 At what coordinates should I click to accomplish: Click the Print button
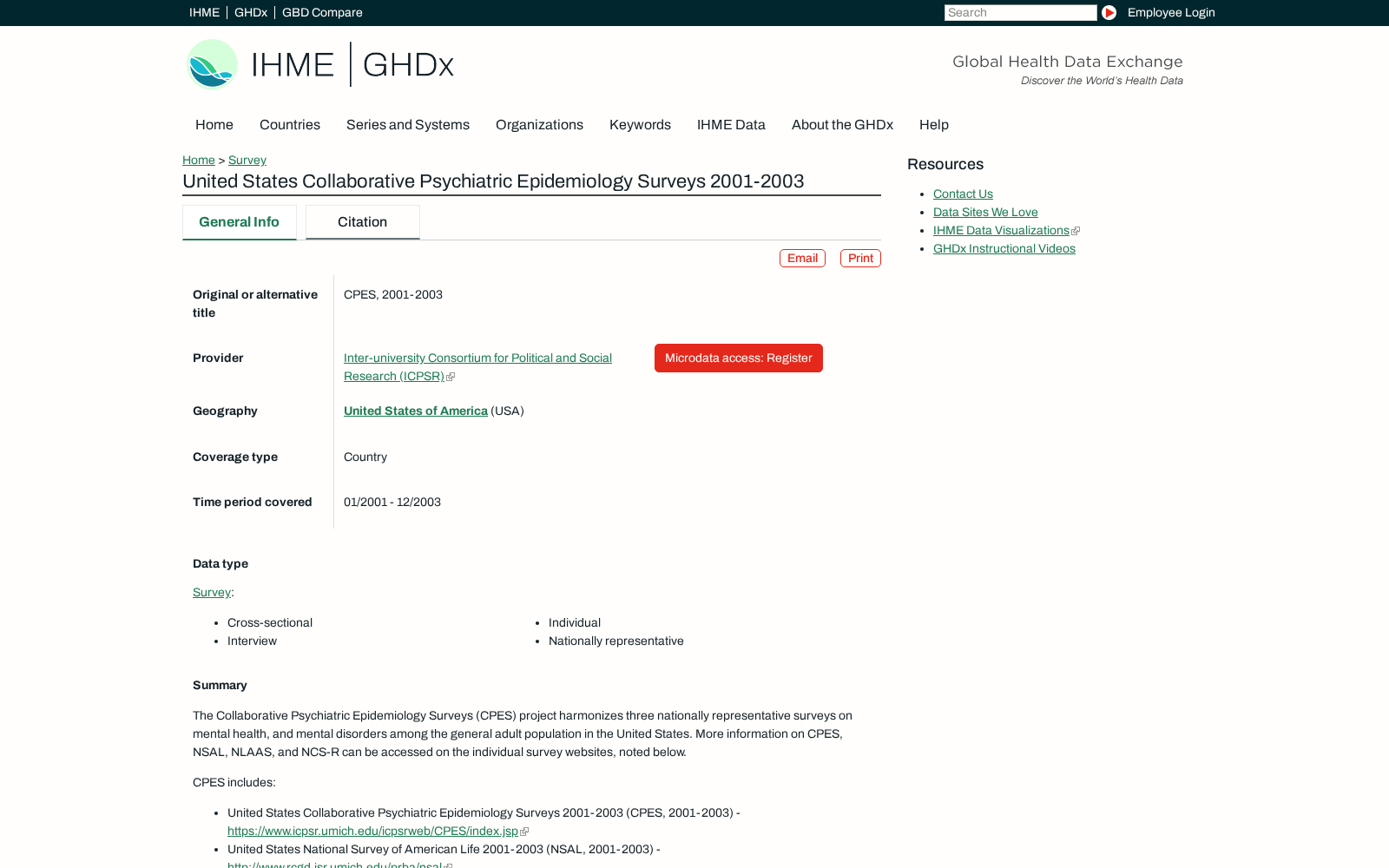(x=860, y=258)
